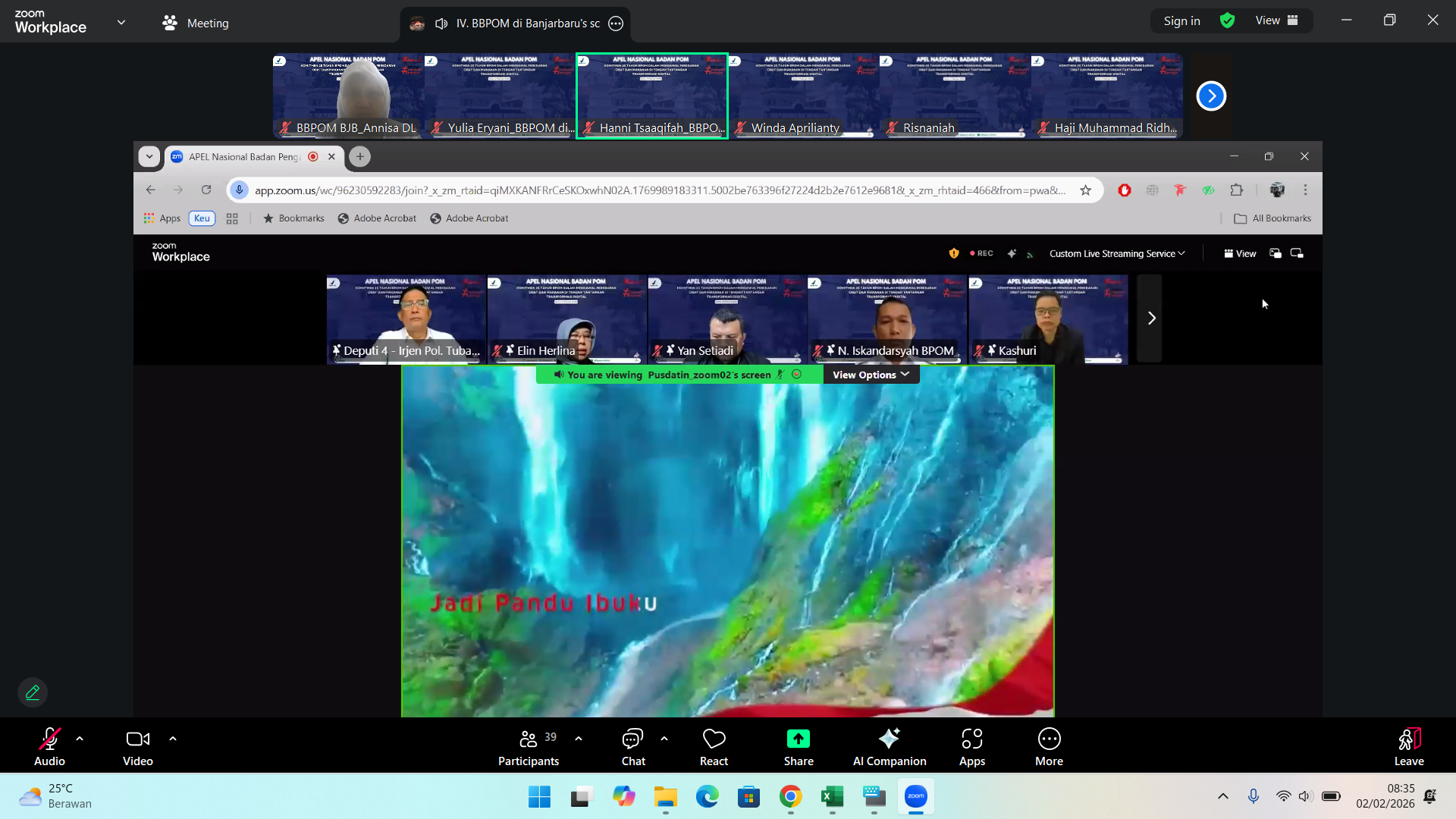Start the camera with the Video button
The width and height of the screenshot is (1456, 819).
[x=137, y=747]
